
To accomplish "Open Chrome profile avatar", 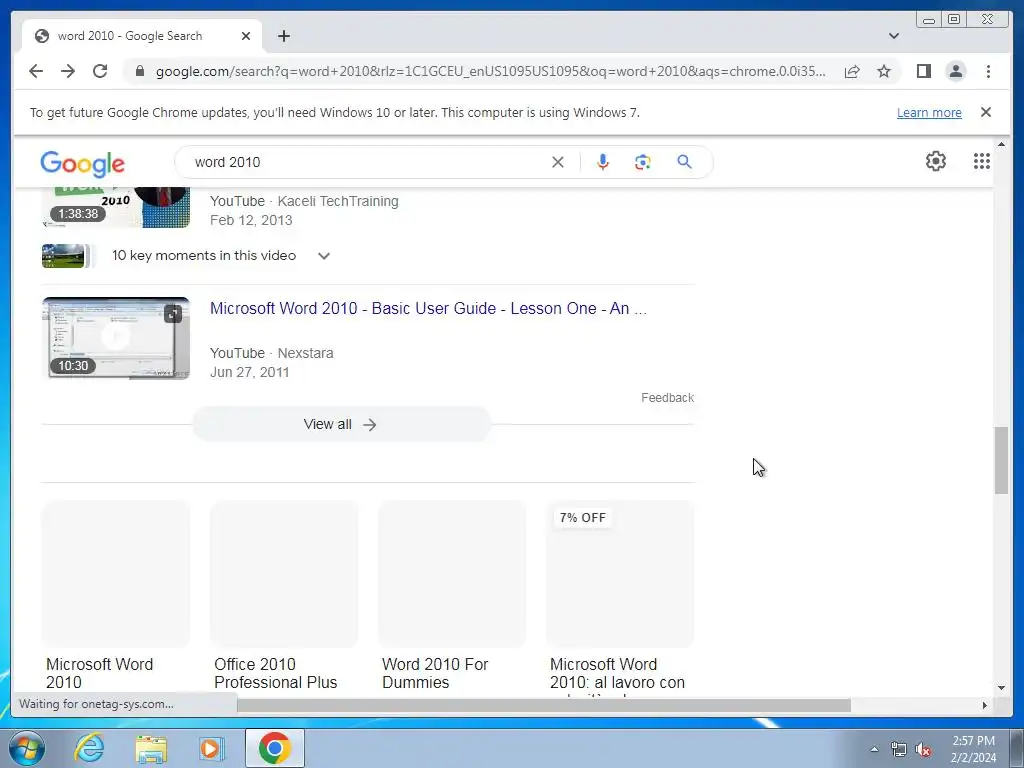I will pyautogui.click(x=955, y=71).
